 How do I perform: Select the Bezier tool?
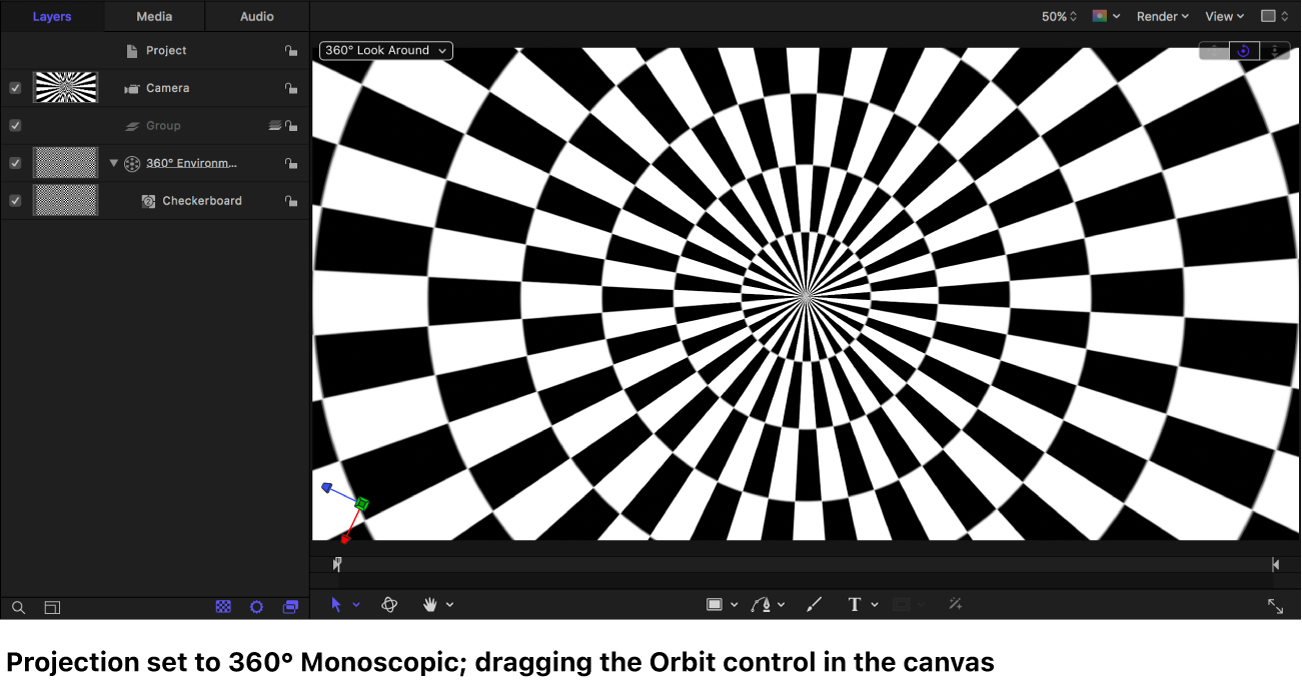pos(762,604)
